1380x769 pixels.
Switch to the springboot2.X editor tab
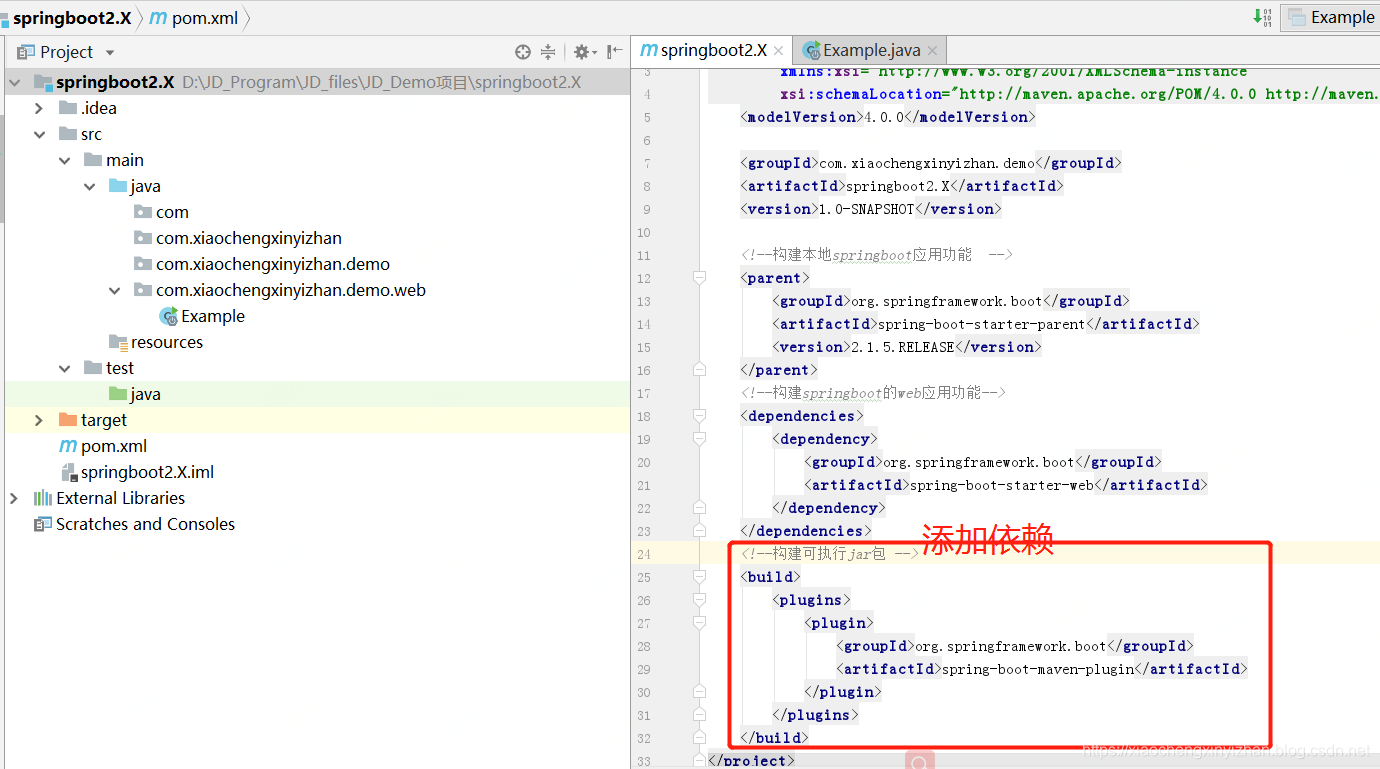tap(714, 50)
